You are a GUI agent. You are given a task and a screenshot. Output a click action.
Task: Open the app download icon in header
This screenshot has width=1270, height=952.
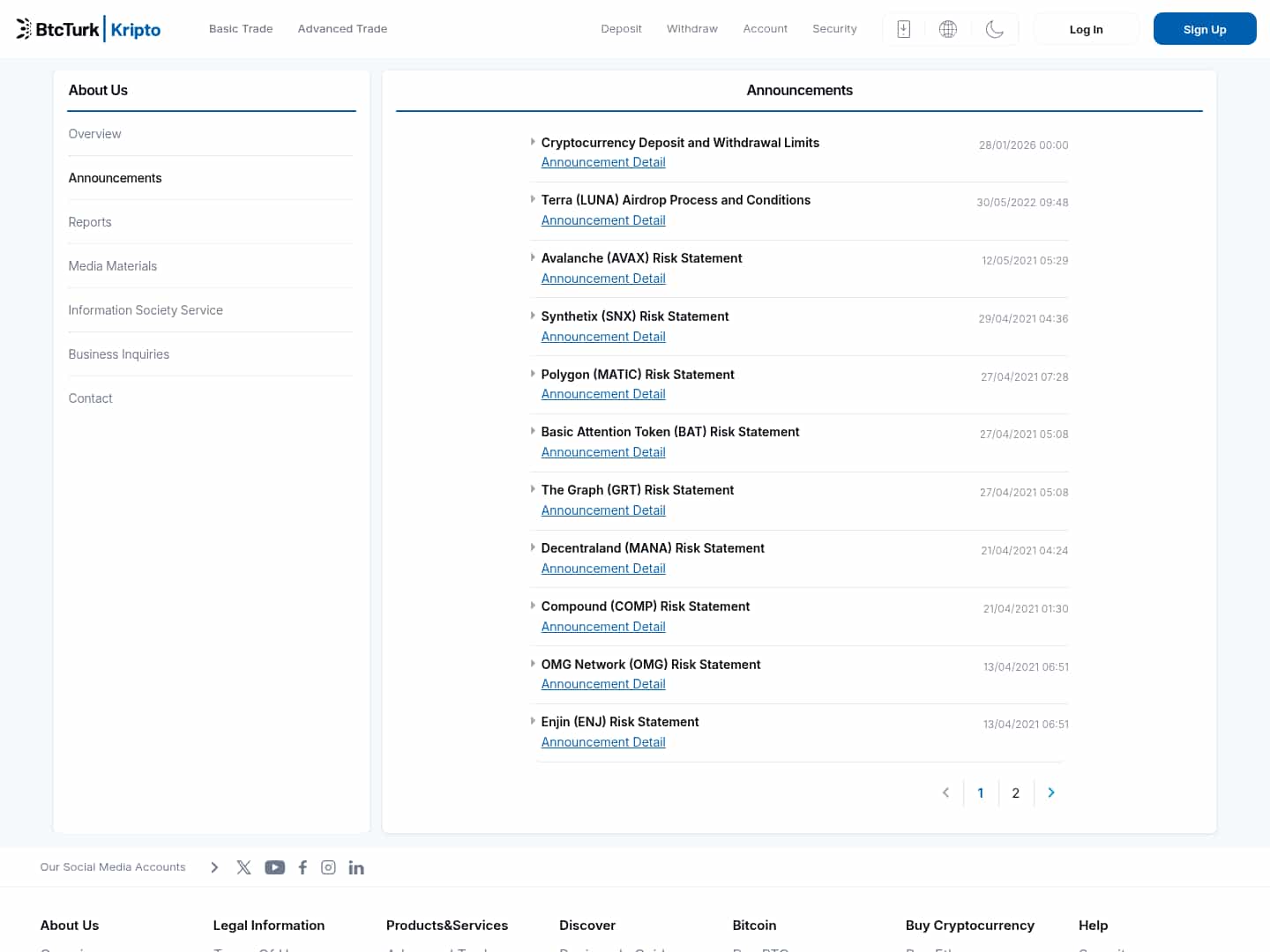click(x=903, y=29)
